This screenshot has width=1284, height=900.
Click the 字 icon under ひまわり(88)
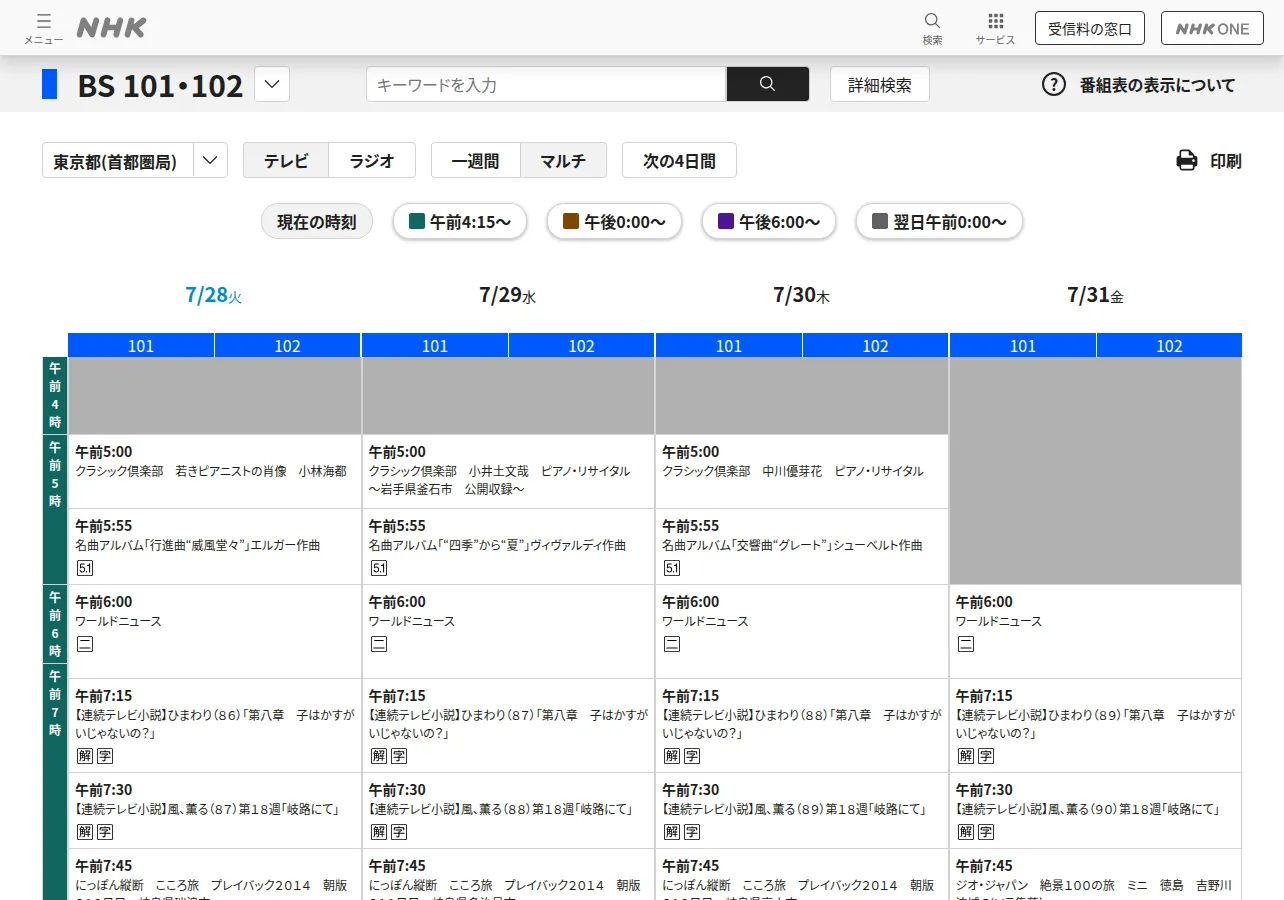692,756
